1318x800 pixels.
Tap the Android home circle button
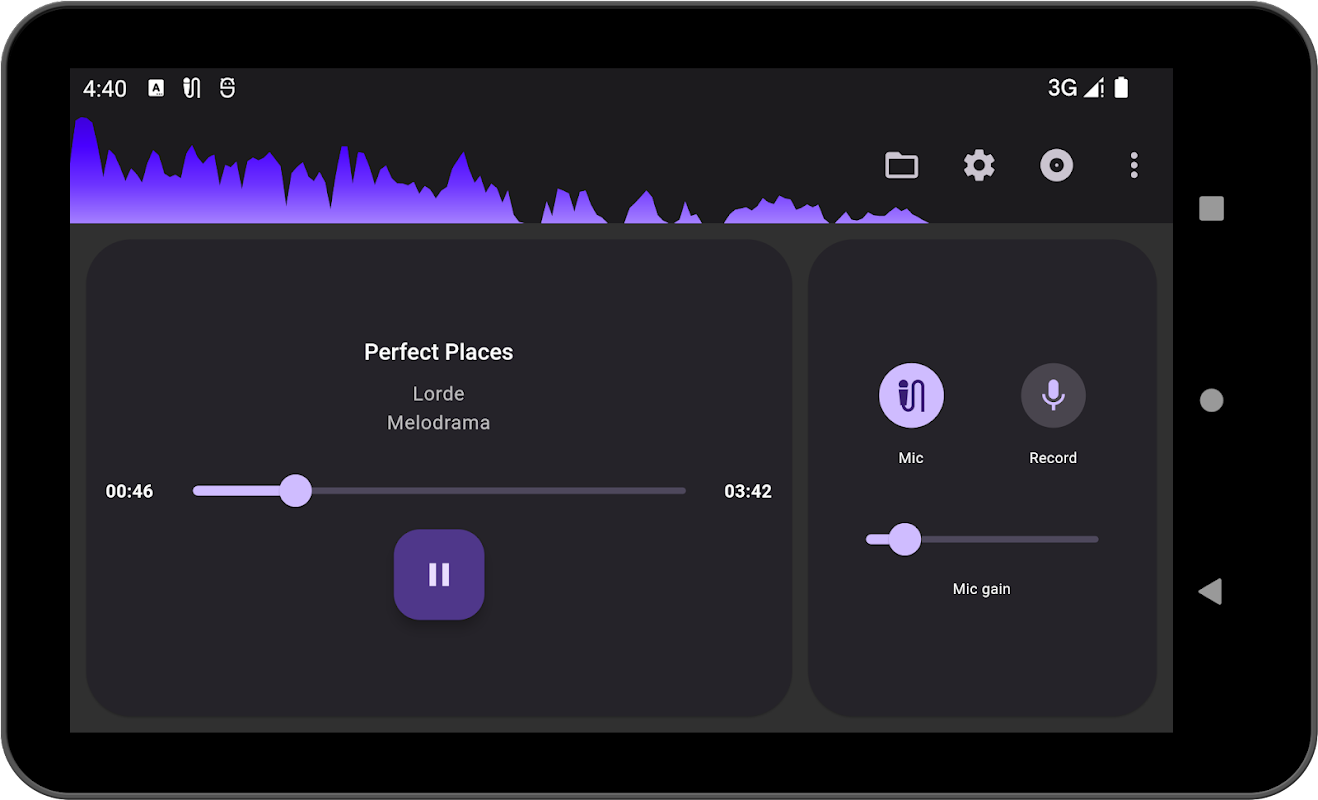[x=1211, y=400]
